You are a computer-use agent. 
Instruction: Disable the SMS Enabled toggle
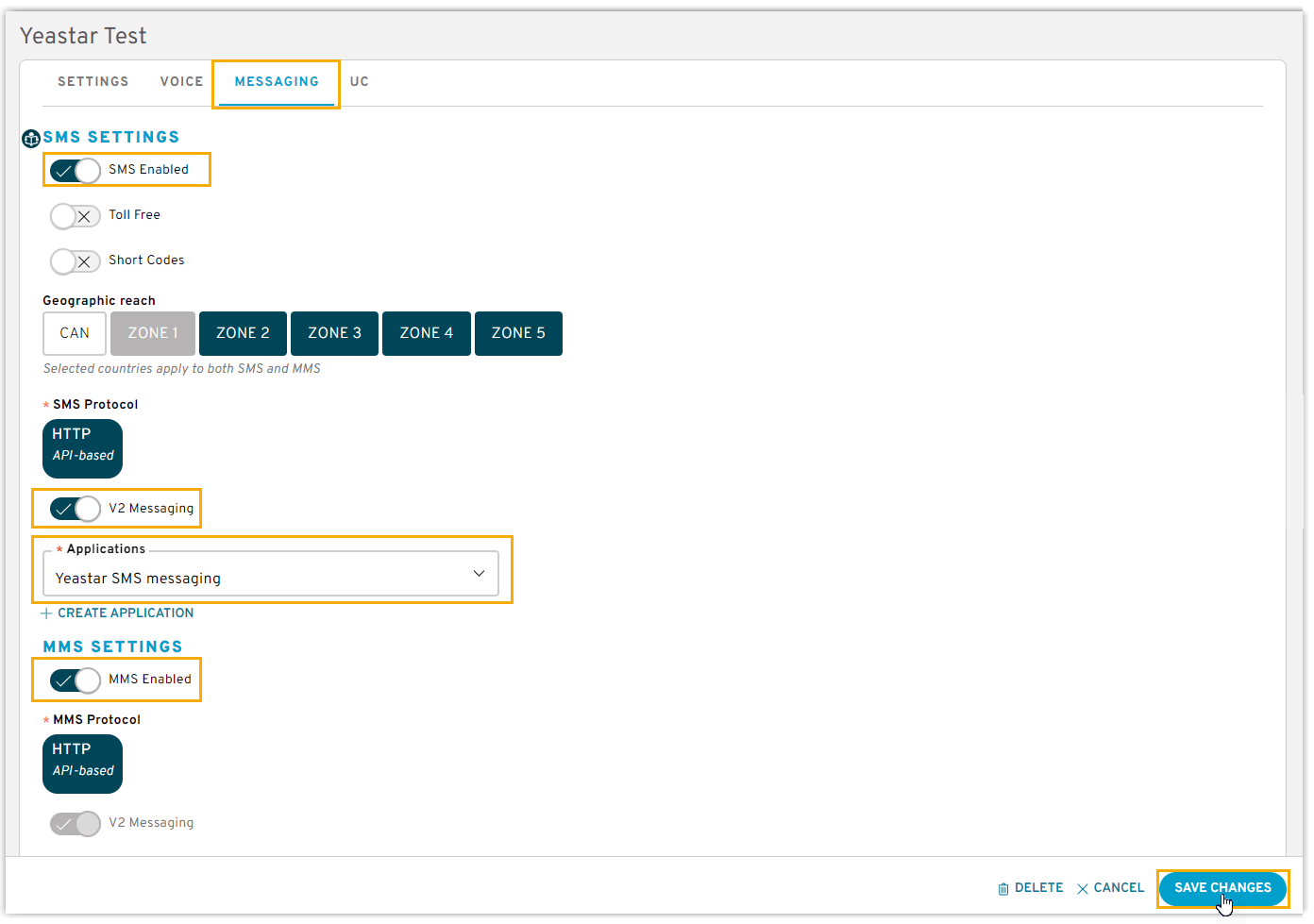76,171
